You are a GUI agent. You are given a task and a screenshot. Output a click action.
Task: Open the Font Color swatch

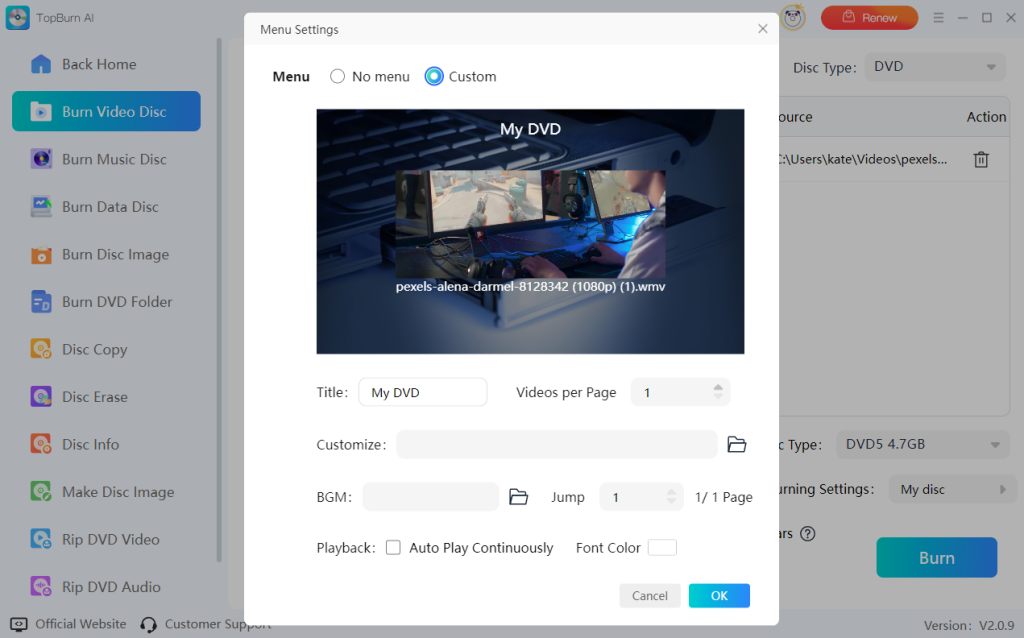pyautogui.click(x=662, y=548)
